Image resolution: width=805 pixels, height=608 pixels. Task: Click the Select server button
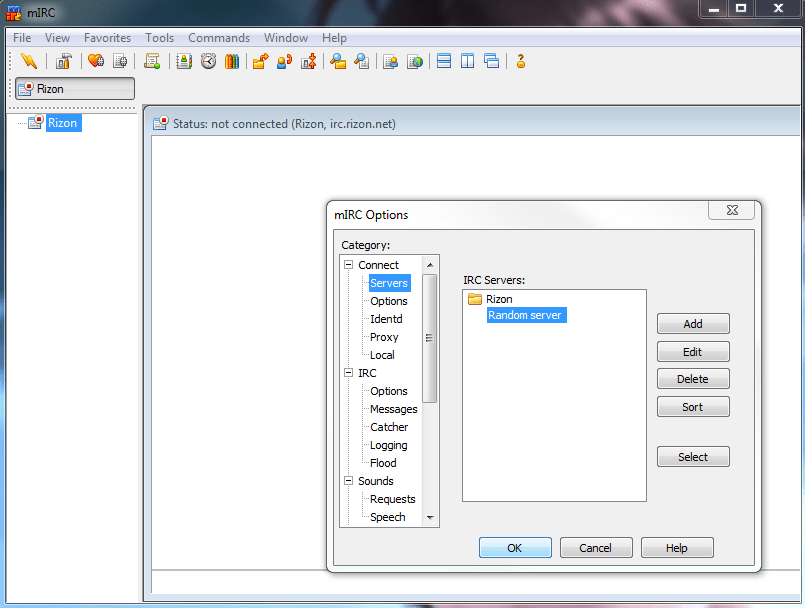(x=693, y=457)
